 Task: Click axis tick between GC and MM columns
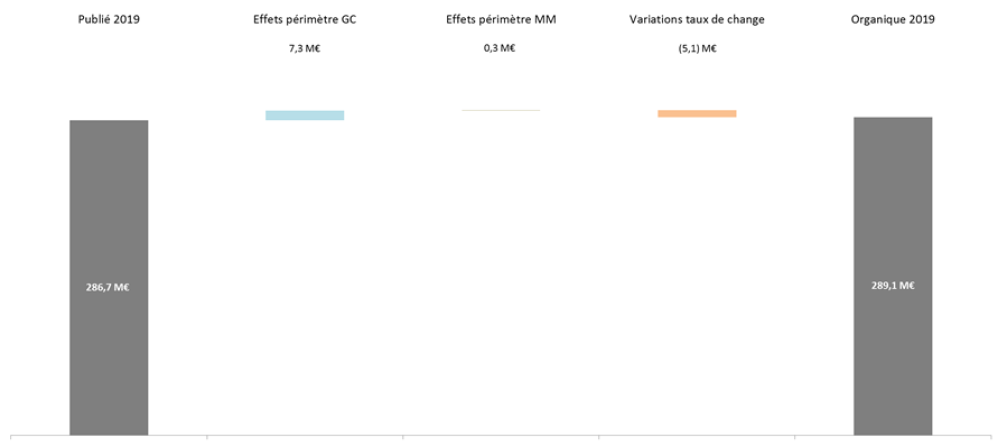pos(403,438)
